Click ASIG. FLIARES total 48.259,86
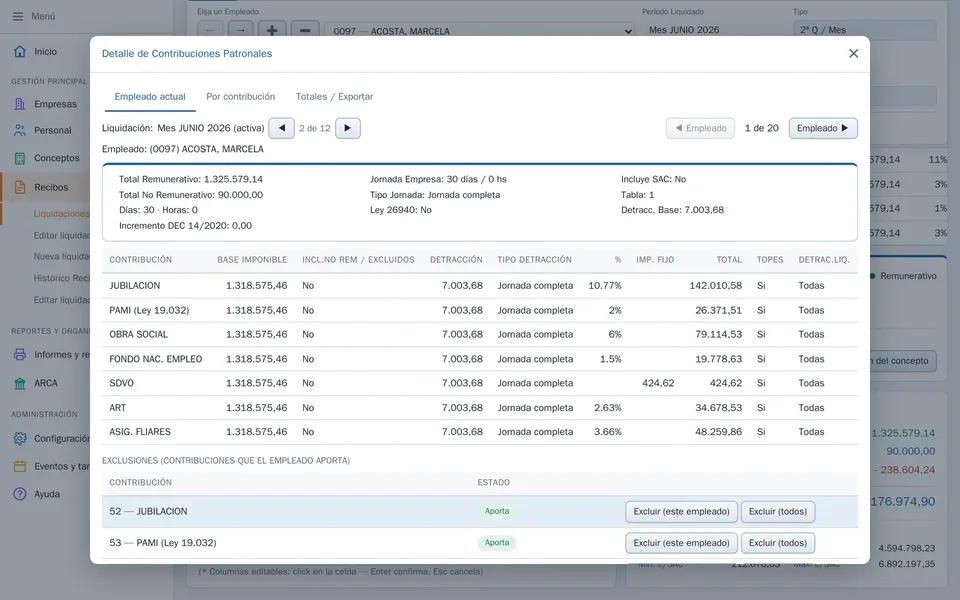 pos(718,432)
